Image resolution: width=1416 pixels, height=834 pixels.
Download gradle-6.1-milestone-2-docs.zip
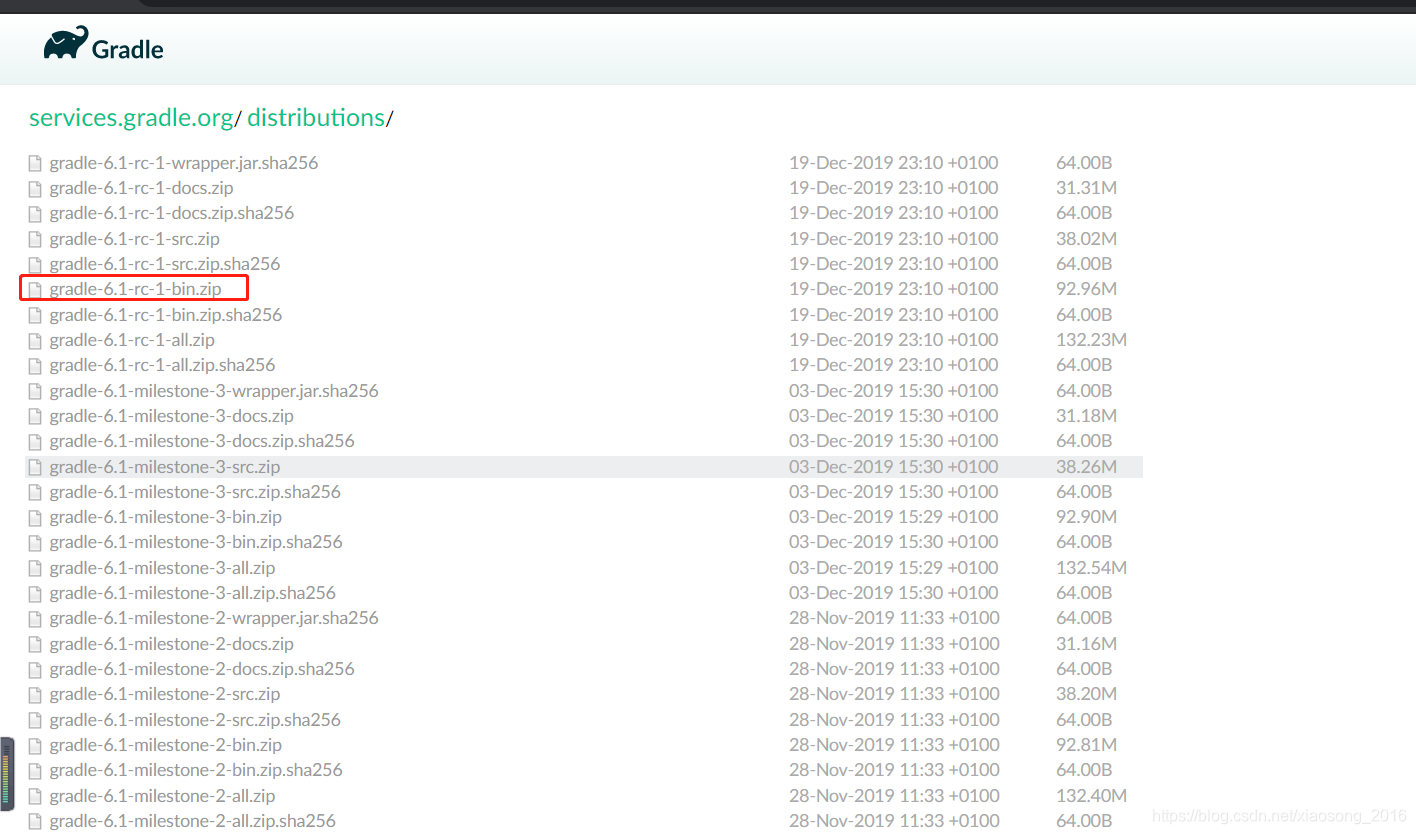click(x=172, y=644)
